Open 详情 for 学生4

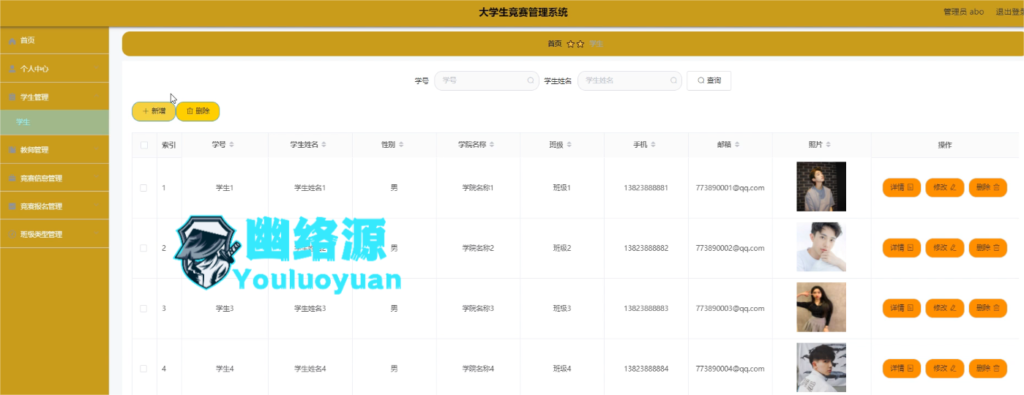[901, 369]
